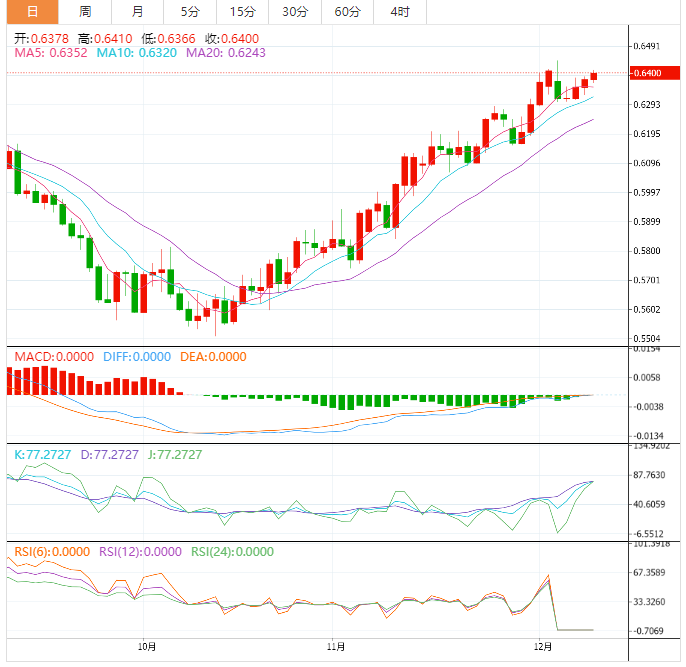Click the 11月 date axis label
Viewport: 686px width, 667px height.
click(x=336, y=646)
